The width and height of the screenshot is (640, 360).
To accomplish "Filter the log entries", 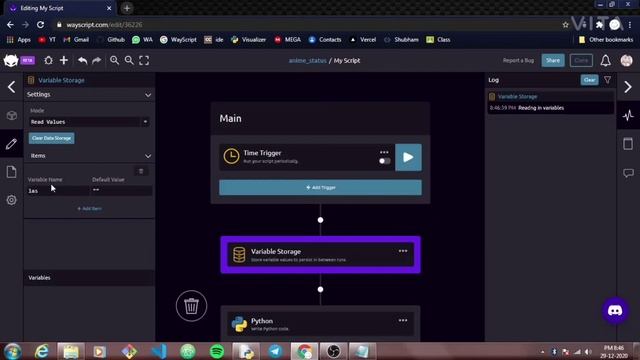I will pyautogui.click(x=607, y=80).
